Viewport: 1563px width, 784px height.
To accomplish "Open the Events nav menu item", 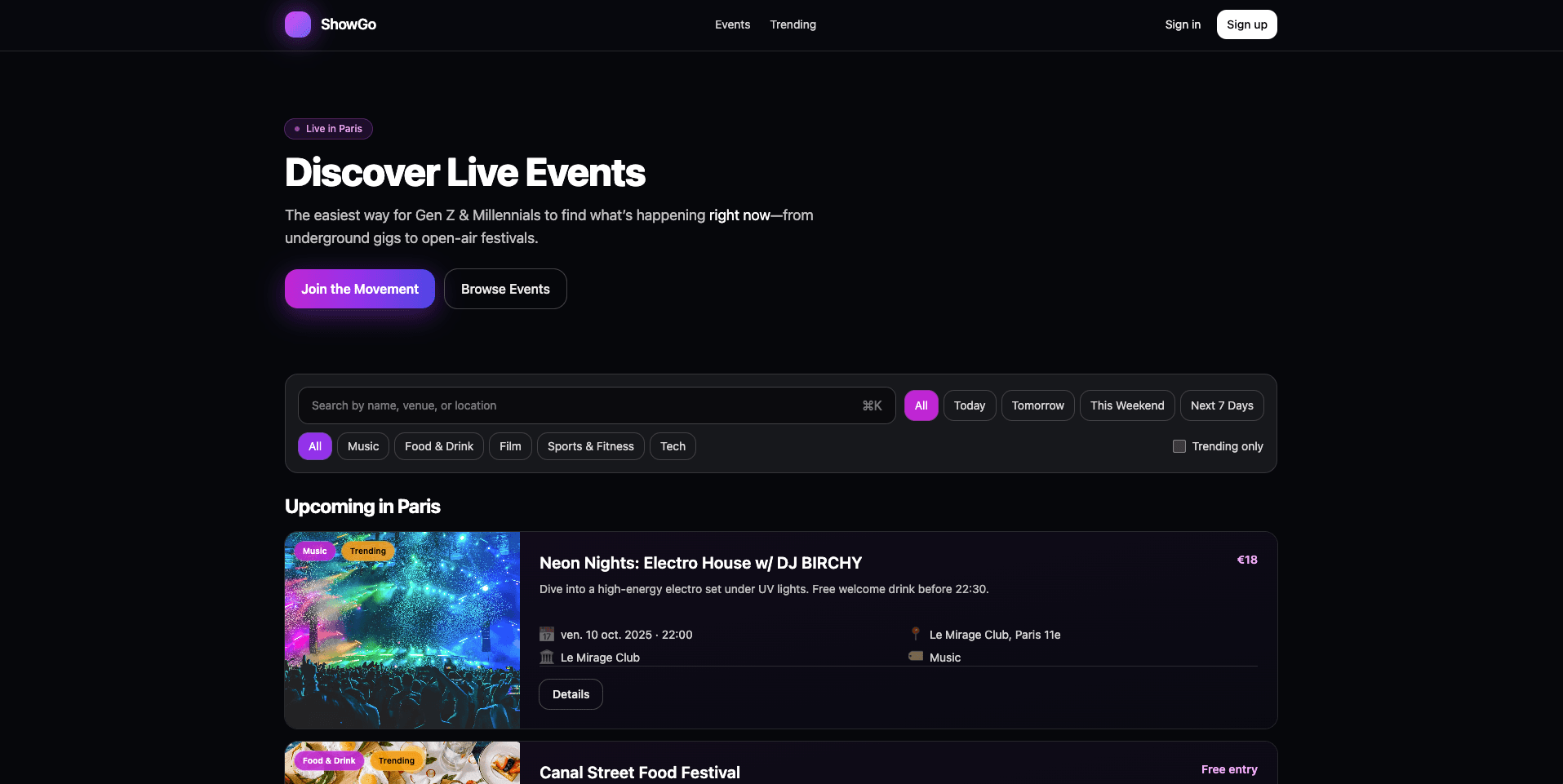I will [732, 24].
